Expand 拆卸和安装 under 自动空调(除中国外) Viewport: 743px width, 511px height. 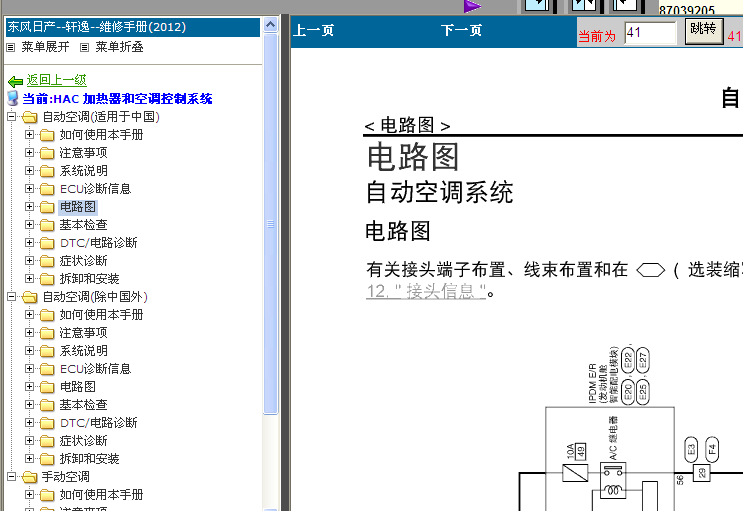pyautogui.click(x=29, y=458)
